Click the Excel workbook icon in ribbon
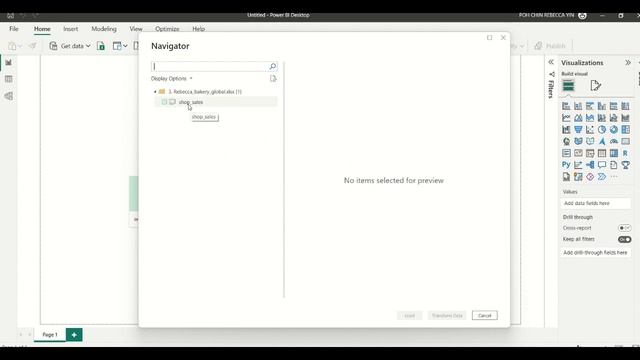 [101, 46]
